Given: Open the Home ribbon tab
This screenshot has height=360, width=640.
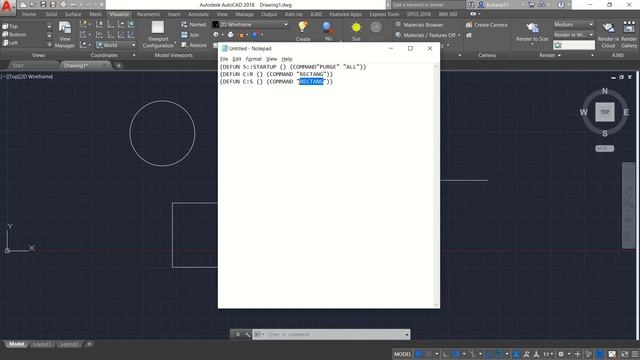Looking at the screenshot, I should (x=29, y=14).
